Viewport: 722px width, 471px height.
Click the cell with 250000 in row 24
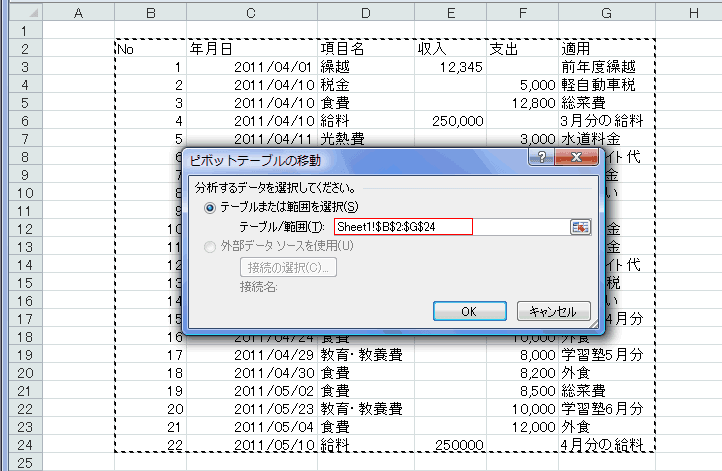451,445
